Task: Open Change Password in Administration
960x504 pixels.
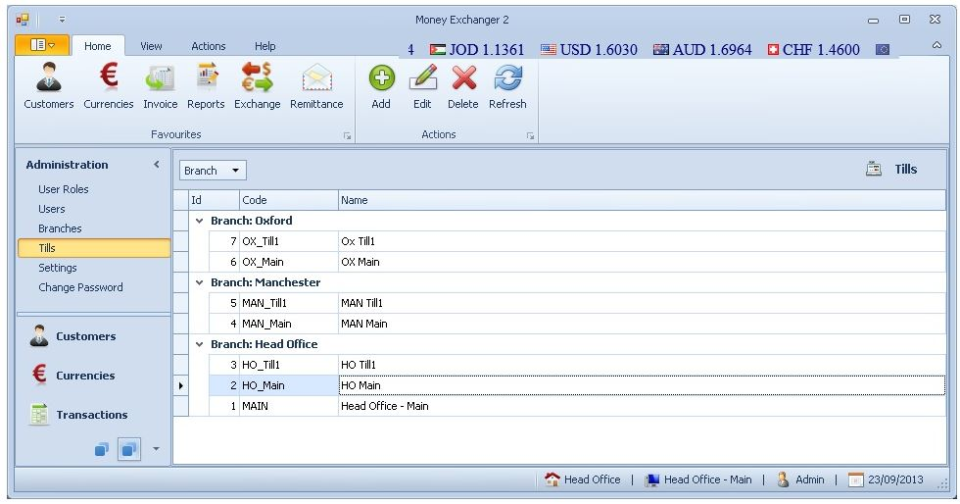Action: [x=80, y=287]
